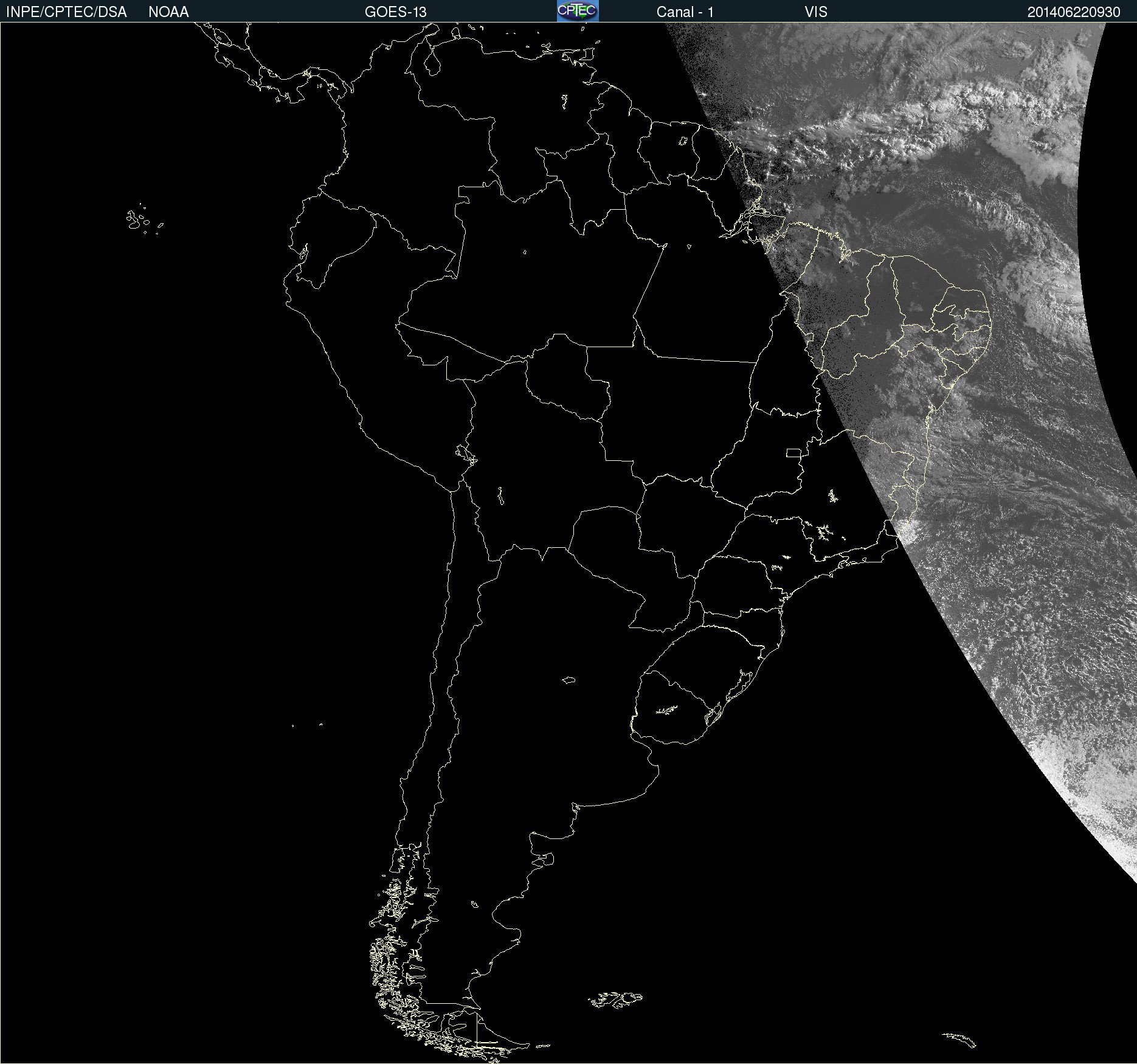This screenshot has height=1064, width=1137.
Task: Click the easternmost tip of Brazil
Action: tap(990, 322)
